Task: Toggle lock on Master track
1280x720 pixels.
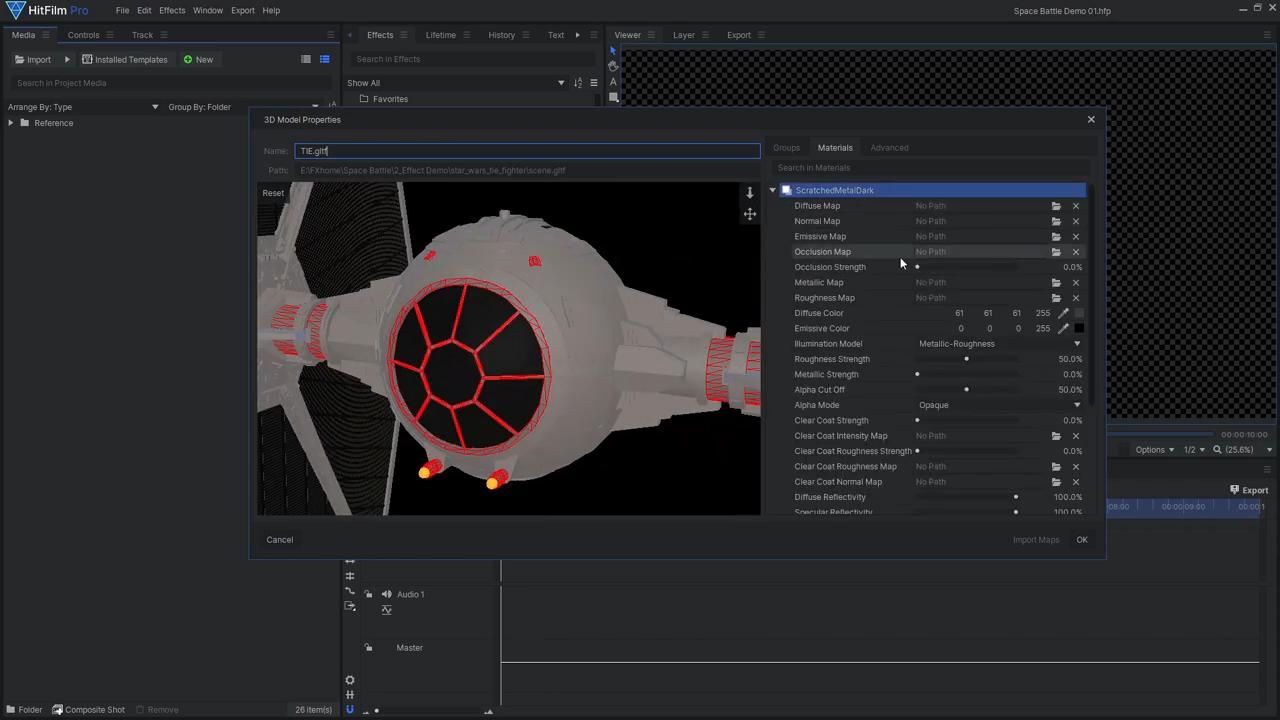Action: [369, 648]
